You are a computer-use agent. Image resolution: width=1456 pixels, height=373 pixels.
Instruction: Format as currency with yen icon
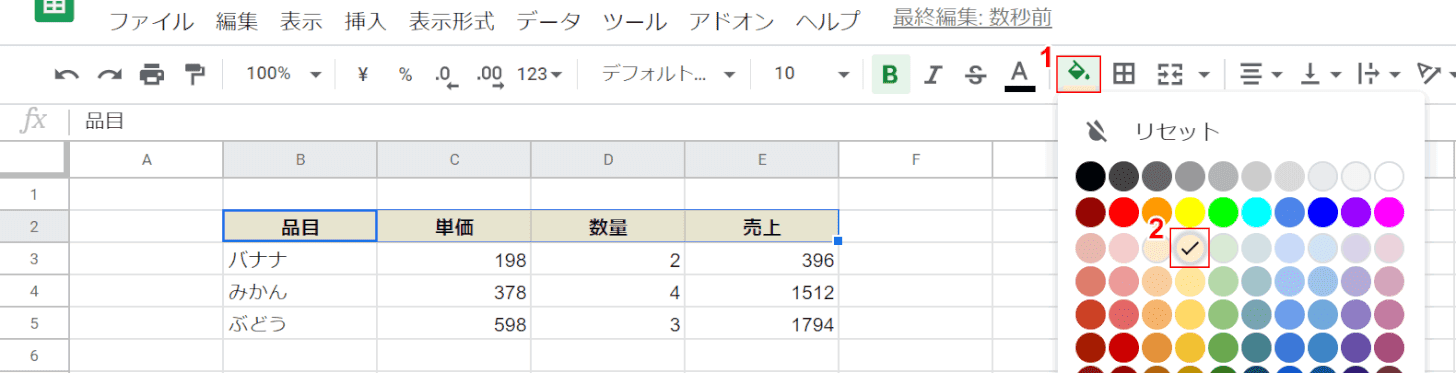pos(363,74)
